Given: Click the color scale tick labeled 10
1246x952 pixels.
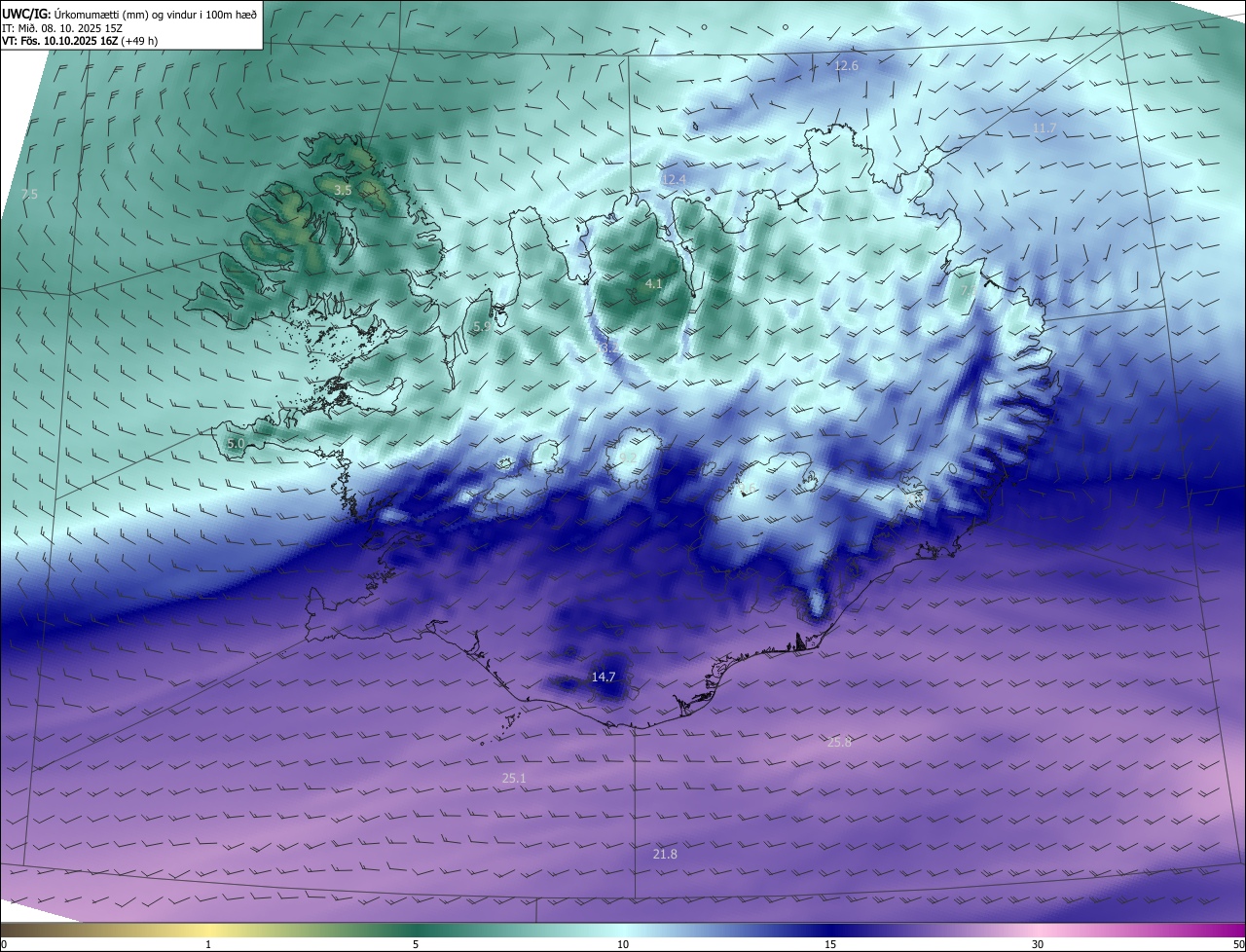Looking at the screenshot, I should pyautogui.click(x=623, y=944).
